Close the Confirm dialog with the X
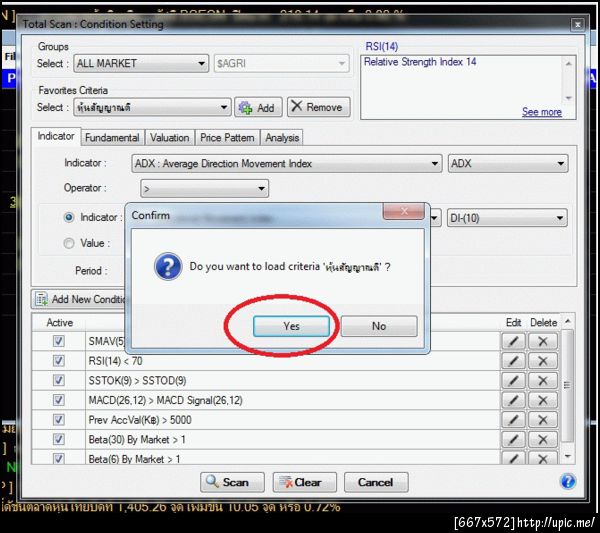Viewport: 600px width, 533px height. [x=404, y=211]
